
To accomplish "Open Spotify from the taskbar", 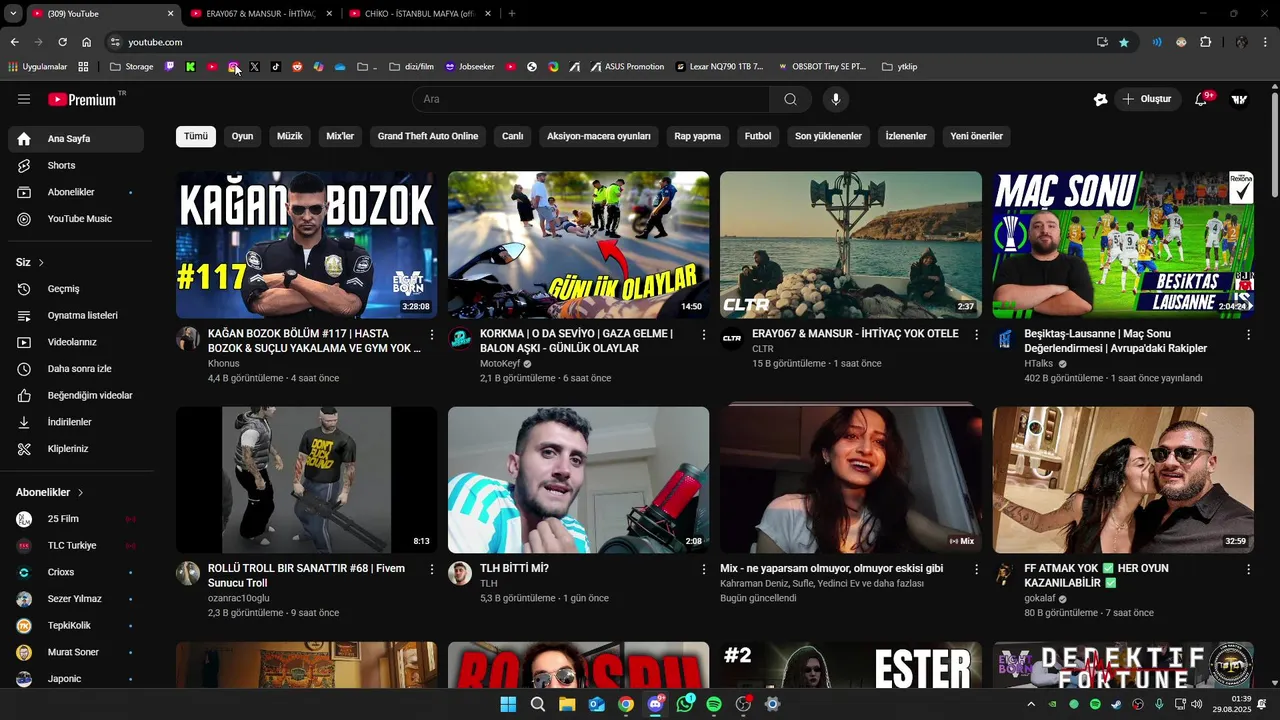I will tap(714, 704).
